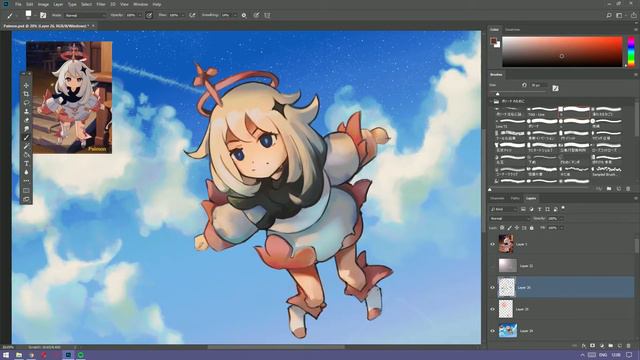Delete layer with Layers panel trash icon
Screen dimensions: 640x360
(x=629, y=346)
